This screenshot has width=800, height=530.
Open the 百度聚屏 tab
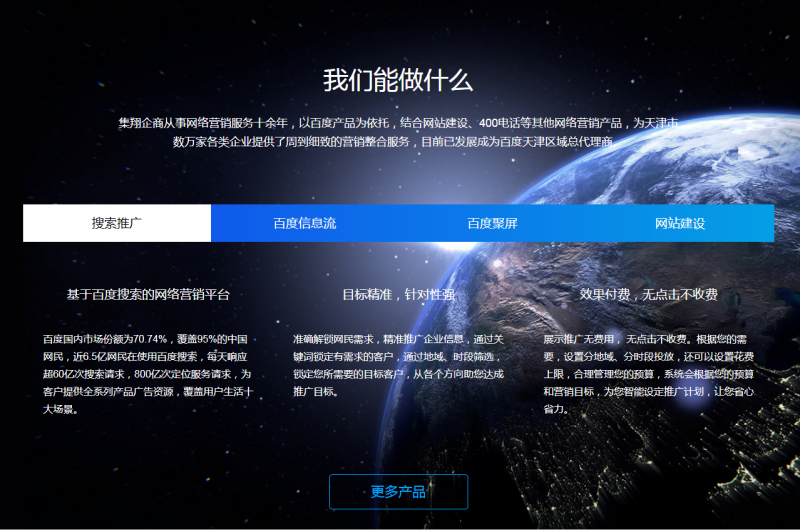coord(492,223)
